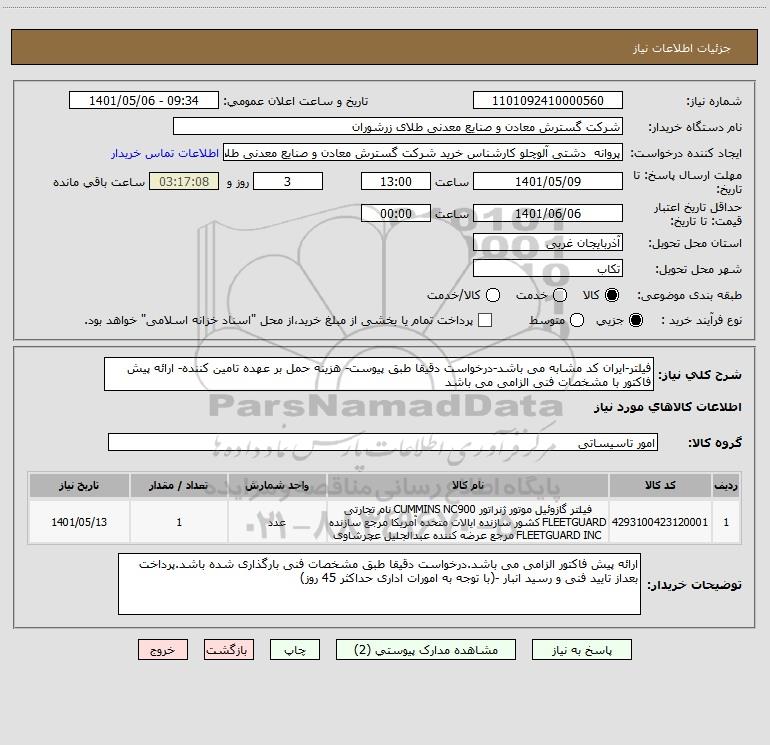This screenshot has height=745, width=770.
Task: Select the کالا/خدمت radio button
Action: coord(493,295)
